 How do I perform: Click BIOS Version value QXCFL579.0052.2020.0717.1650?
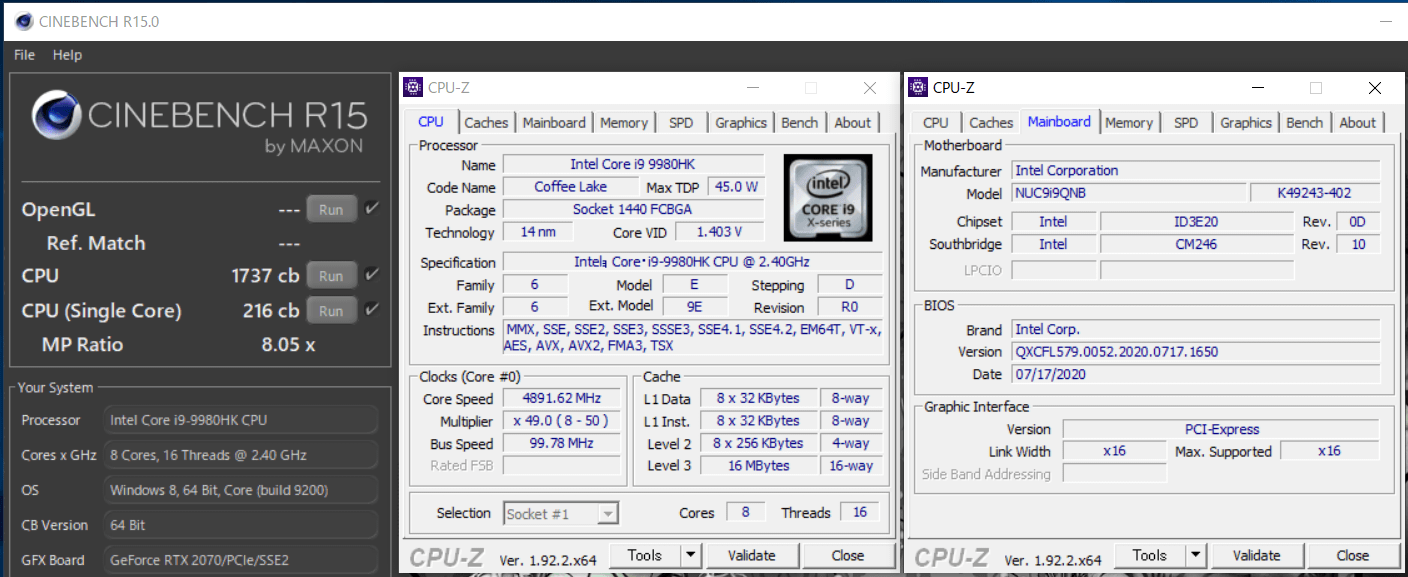(x=1195, y=352)
